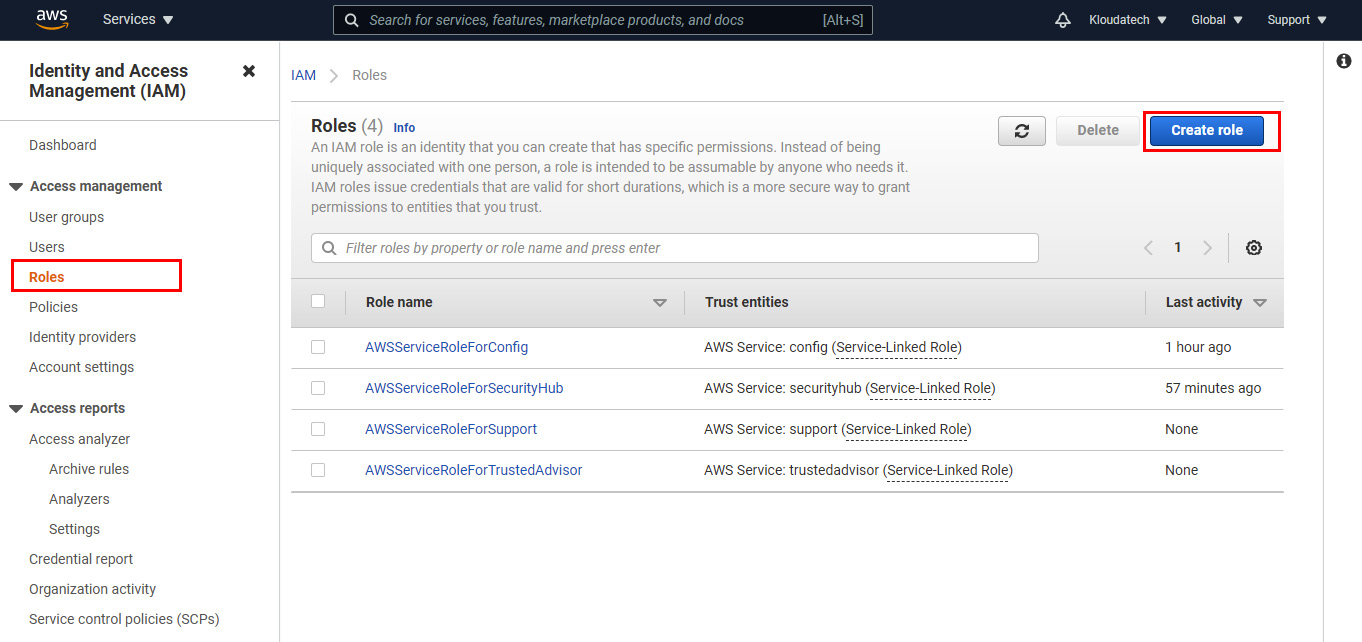Open Dashboard in the sidebar
This screenshot has height=642, width=1362.
(x=63, y=145)
